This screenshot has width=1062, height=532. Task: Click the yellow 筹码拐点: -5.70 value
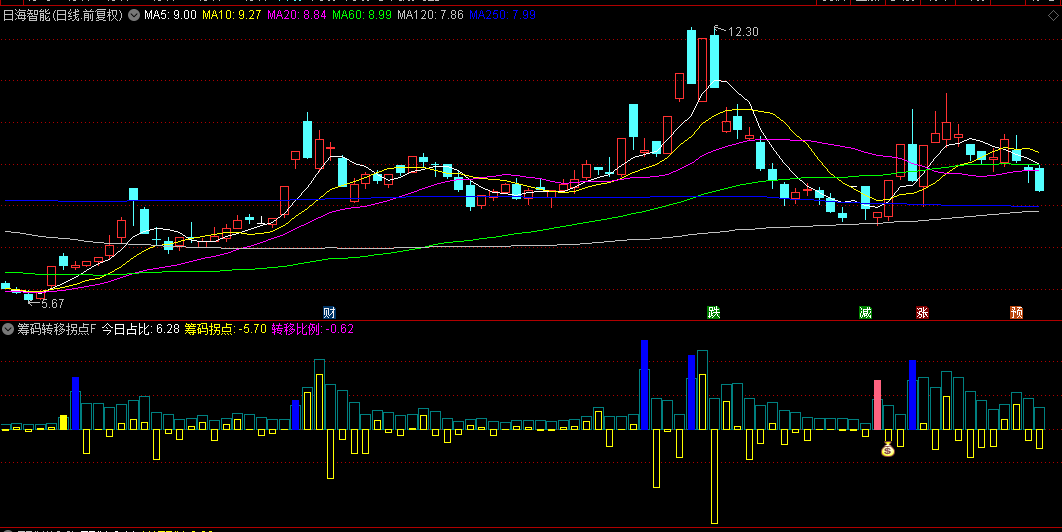[x=226, y=329]
